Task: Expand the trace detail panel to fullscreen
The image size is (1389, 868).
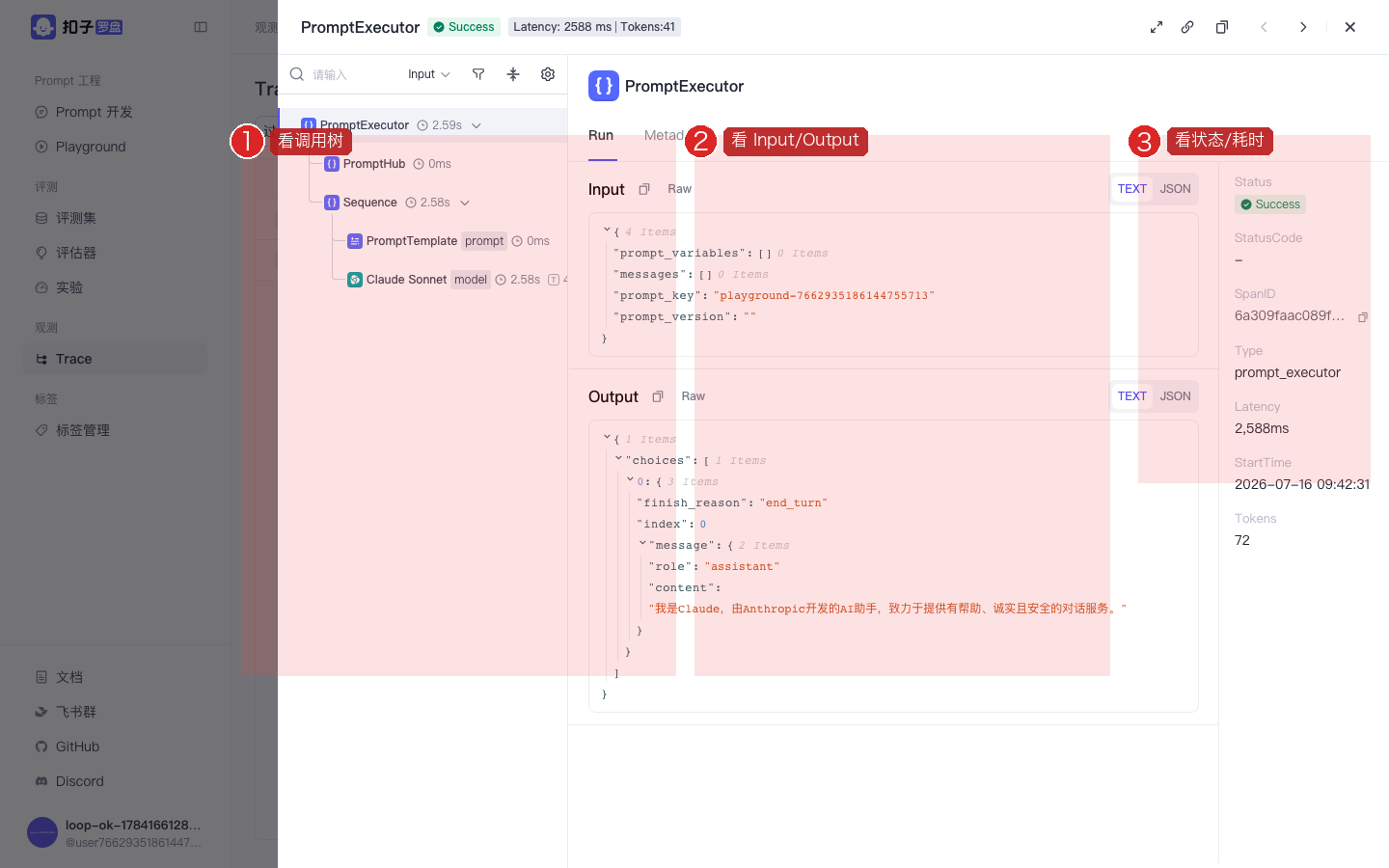Action: coord(1157,27)
